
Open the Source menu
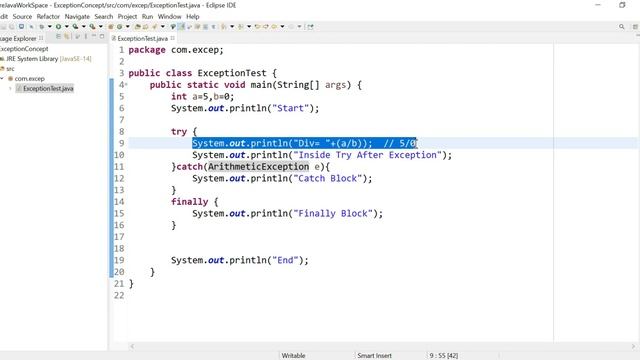point(22,16)
